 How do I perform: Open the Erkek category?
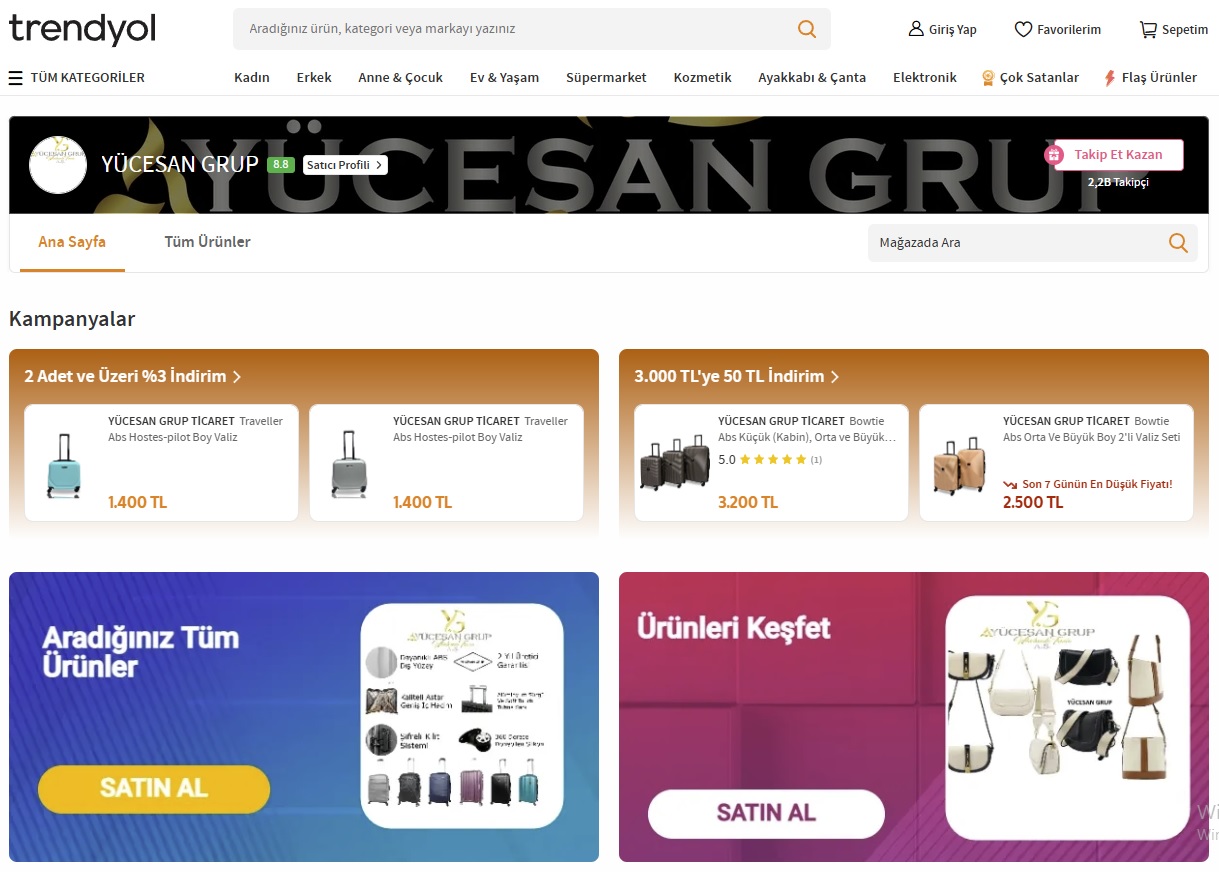314,77
